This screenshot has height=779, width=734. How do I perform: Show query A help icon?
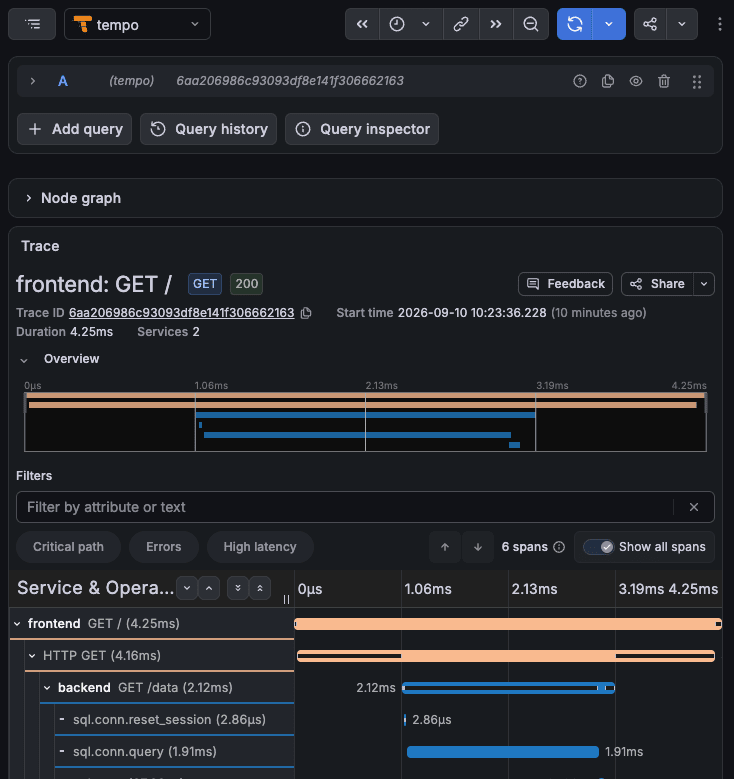580,81
